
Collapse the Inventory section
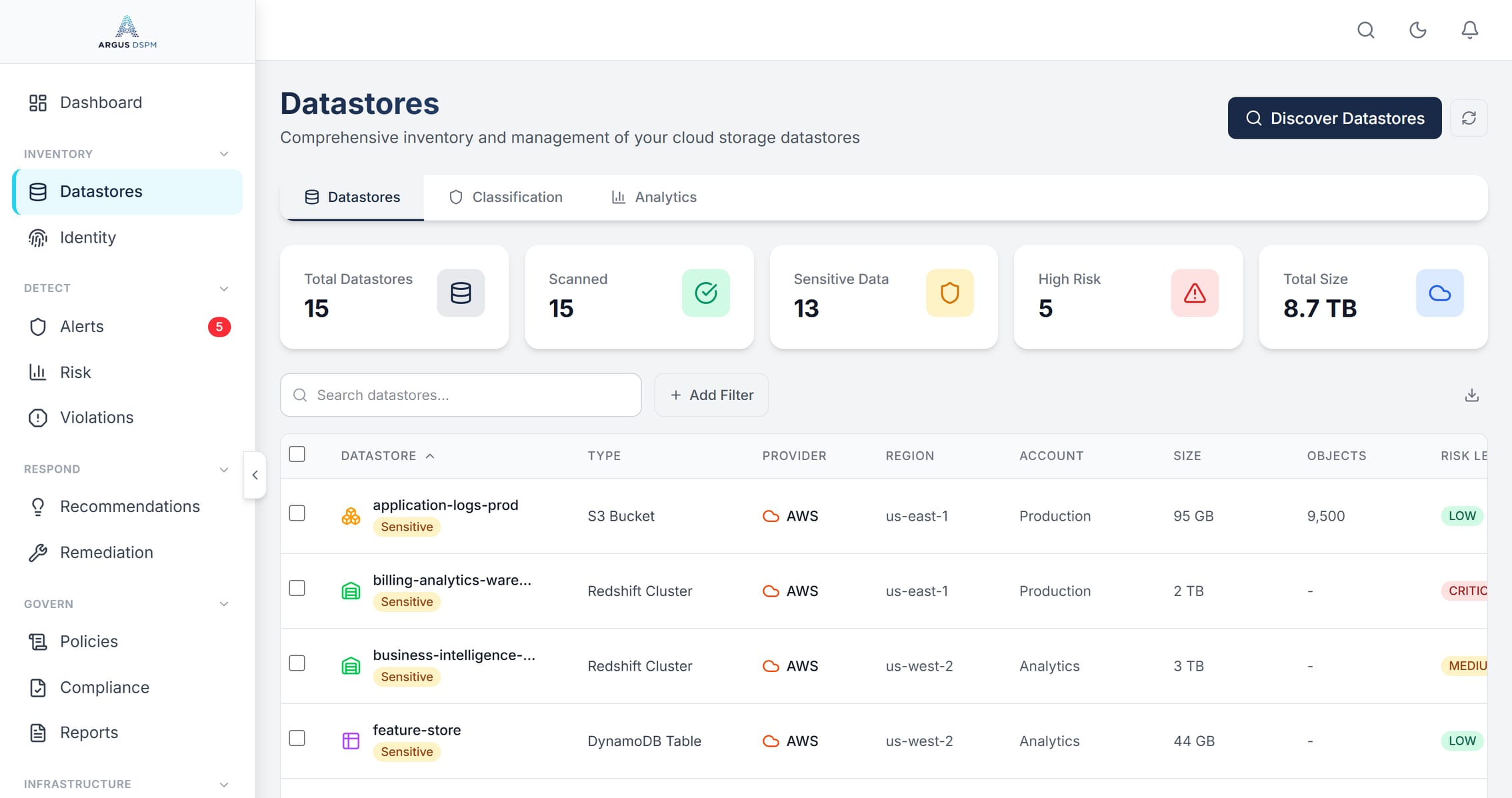pyautogui.click(x=224, y=154)
